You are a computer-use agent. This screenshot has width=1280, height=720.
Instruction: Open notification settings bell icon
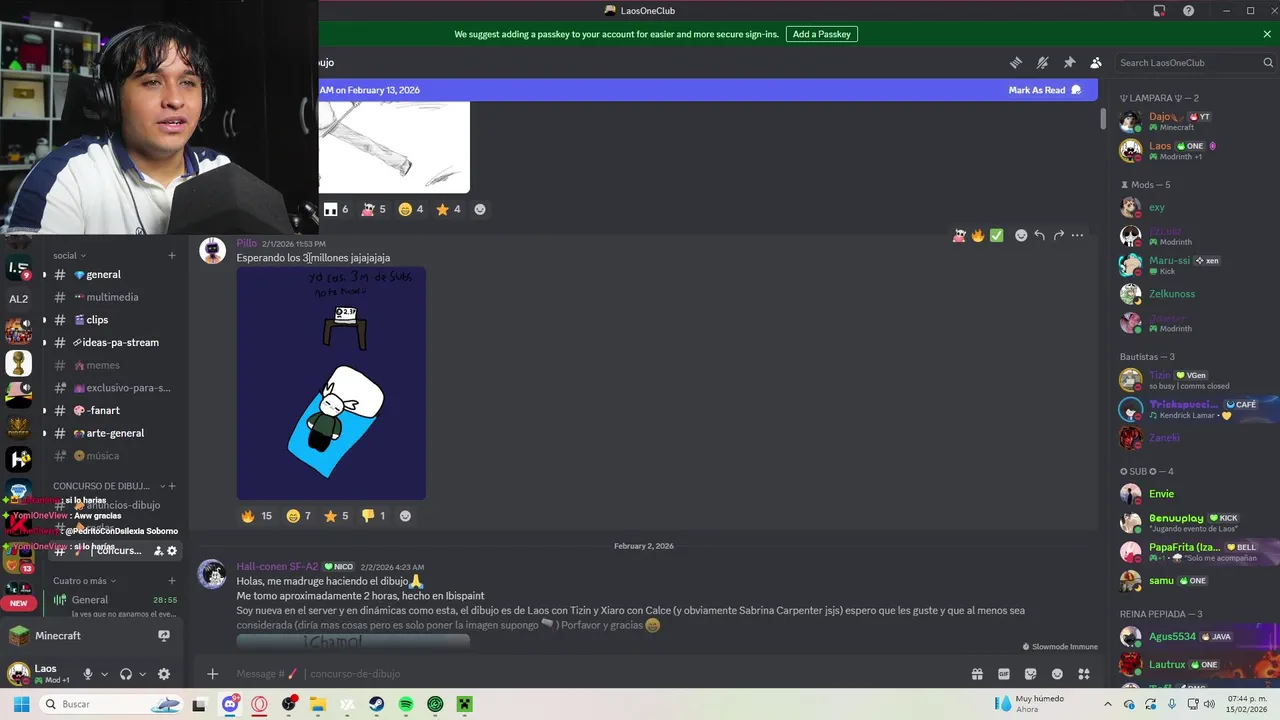pyautogui.click(x=1042, y=62)
